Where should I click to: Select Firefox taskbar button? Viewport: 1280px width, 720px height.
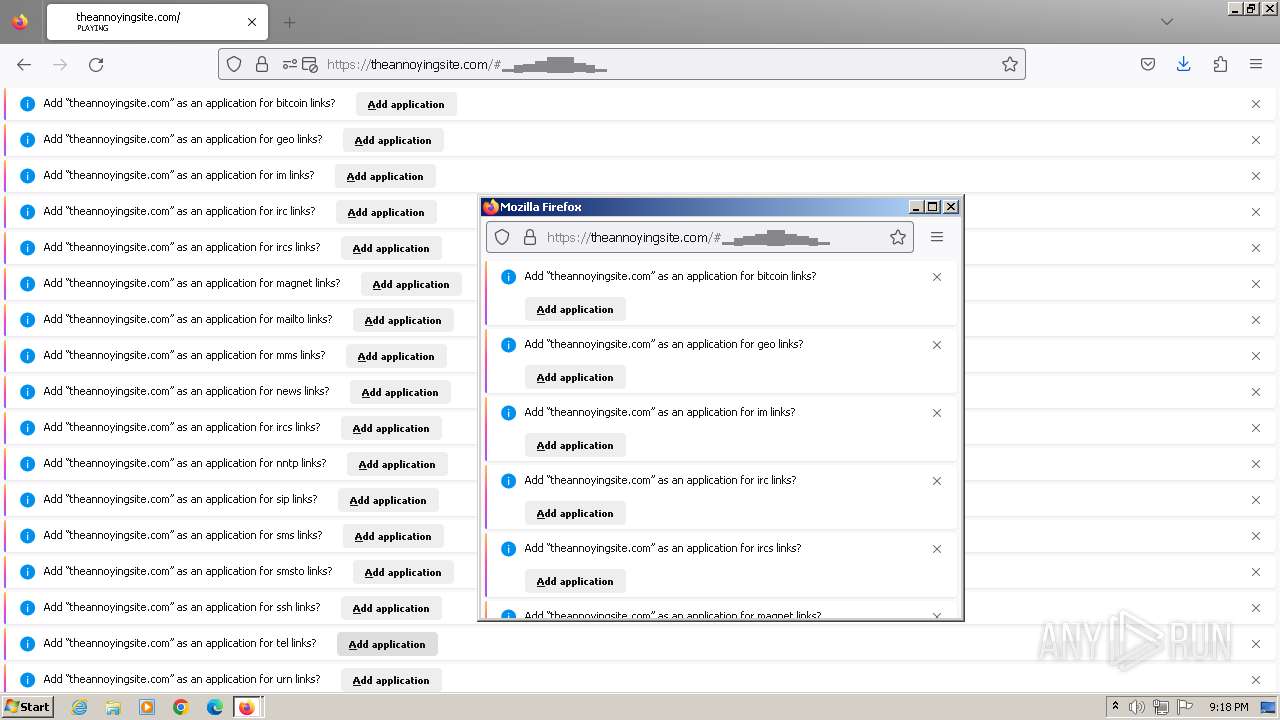pyautogui.click(x=247, y=707)
